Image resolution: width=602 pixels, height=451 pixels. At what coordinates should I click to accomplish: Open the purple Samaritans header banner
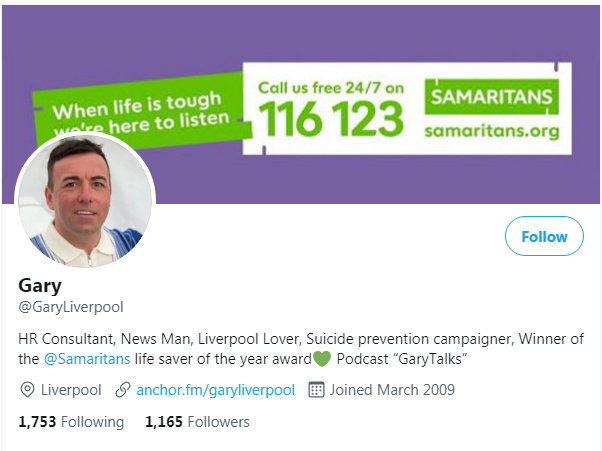coord(301,104)
